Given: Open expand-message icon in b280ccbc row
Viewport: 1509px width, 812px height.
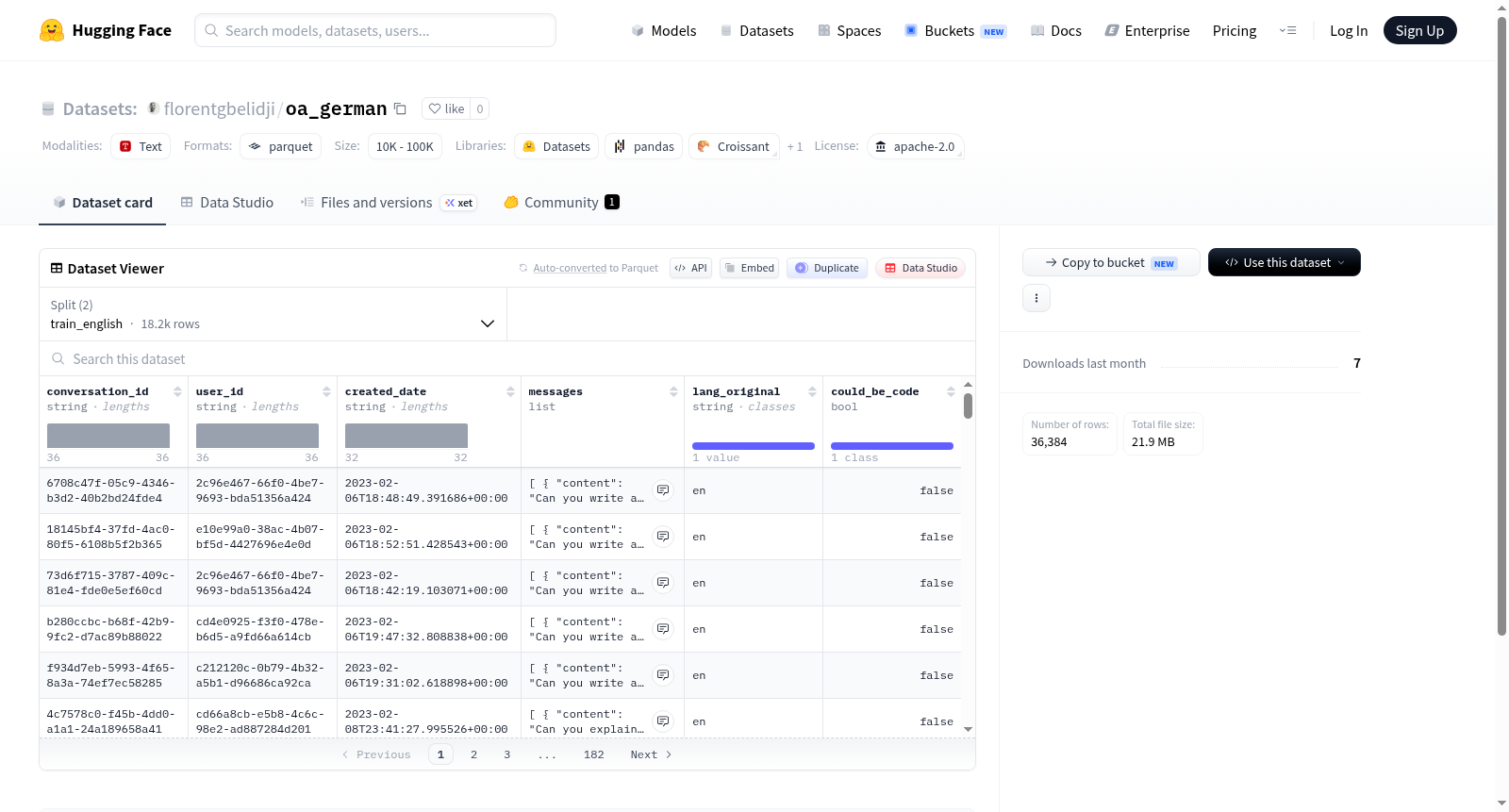Looking at the screenshot, I should [663, 629].
